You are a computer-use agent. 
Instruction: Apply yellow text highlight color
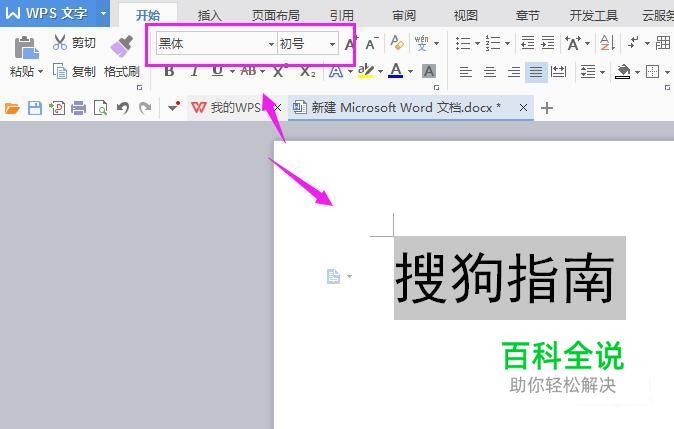pyautogui.click(x=366, y=71)
